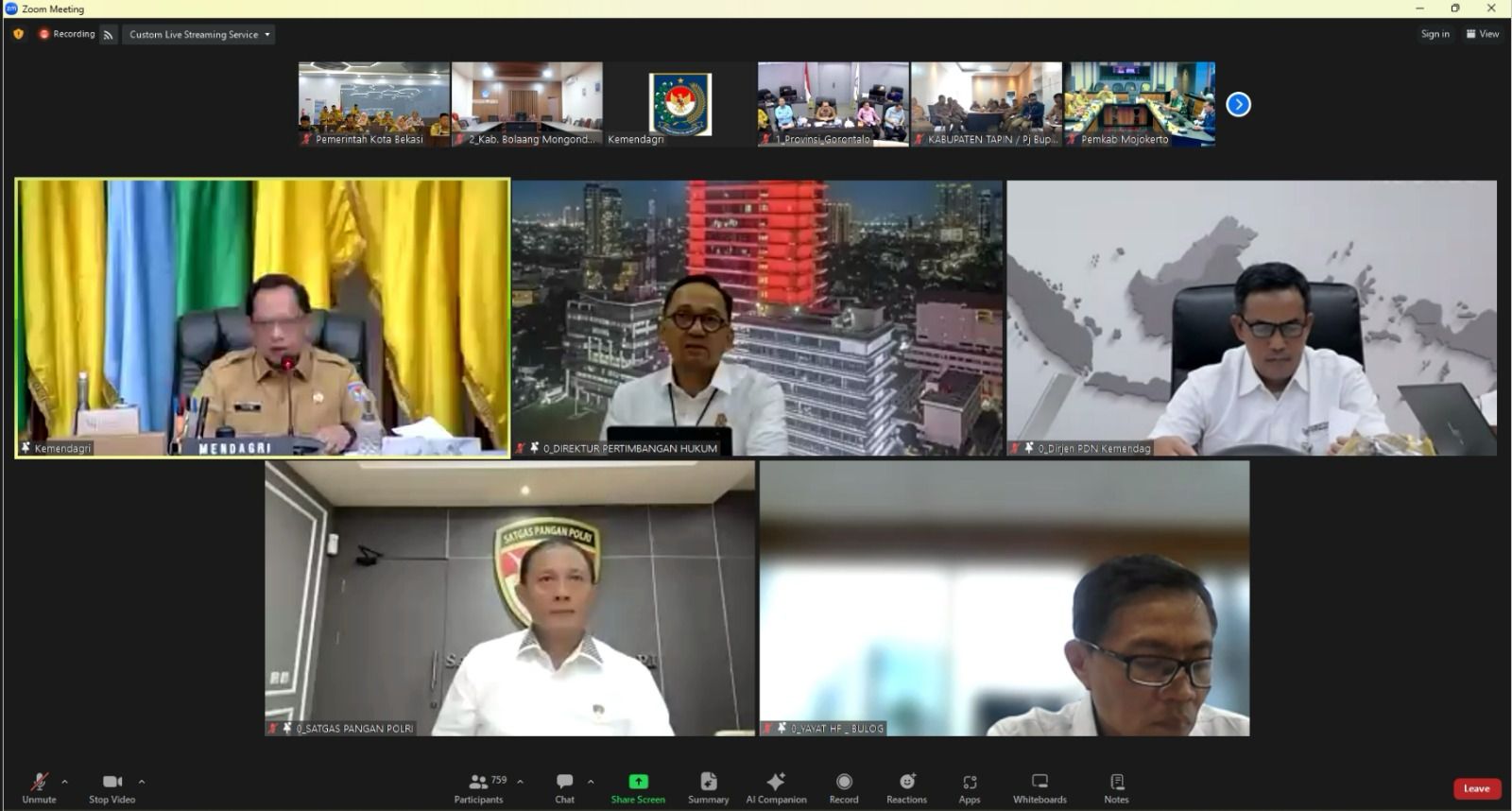Open the meeting Summary
The height and width of the screenshot is (811, 1512).
pos(708,787)
